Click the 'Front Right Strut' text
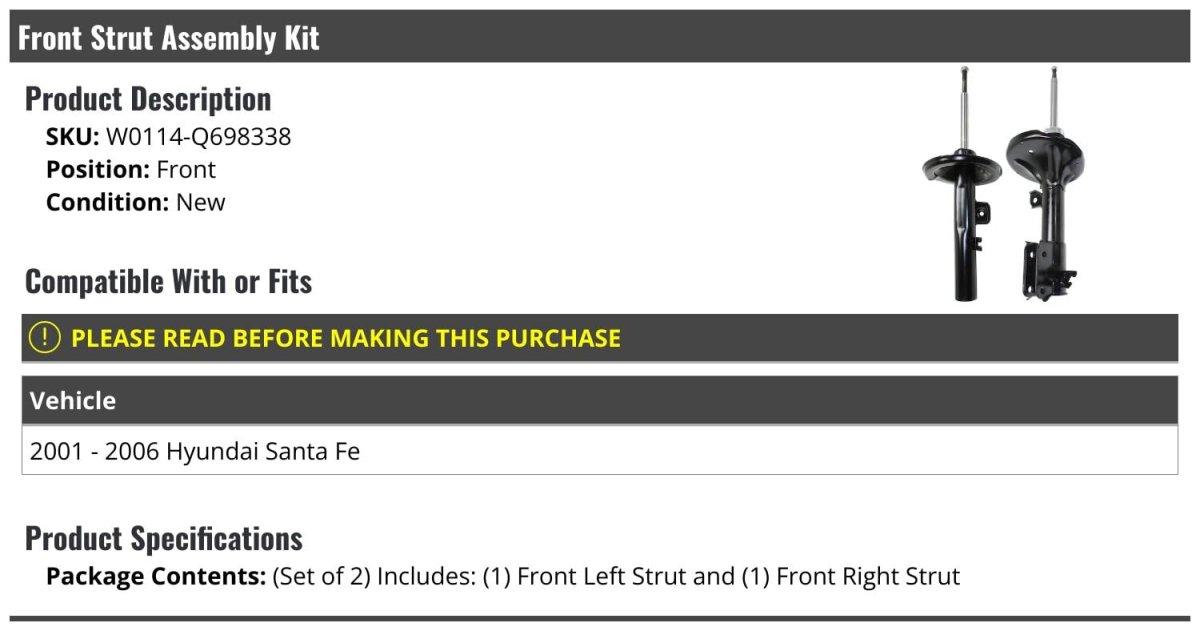The width and height of the screenshot is (1200, 631). [x=867, y=576]
